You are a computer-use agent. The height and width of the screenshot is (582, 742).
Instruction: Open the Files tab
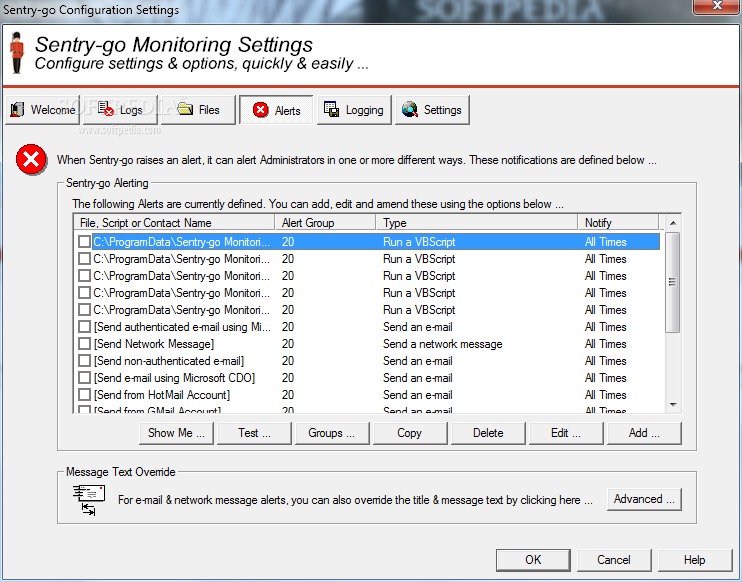coord(198,110)
